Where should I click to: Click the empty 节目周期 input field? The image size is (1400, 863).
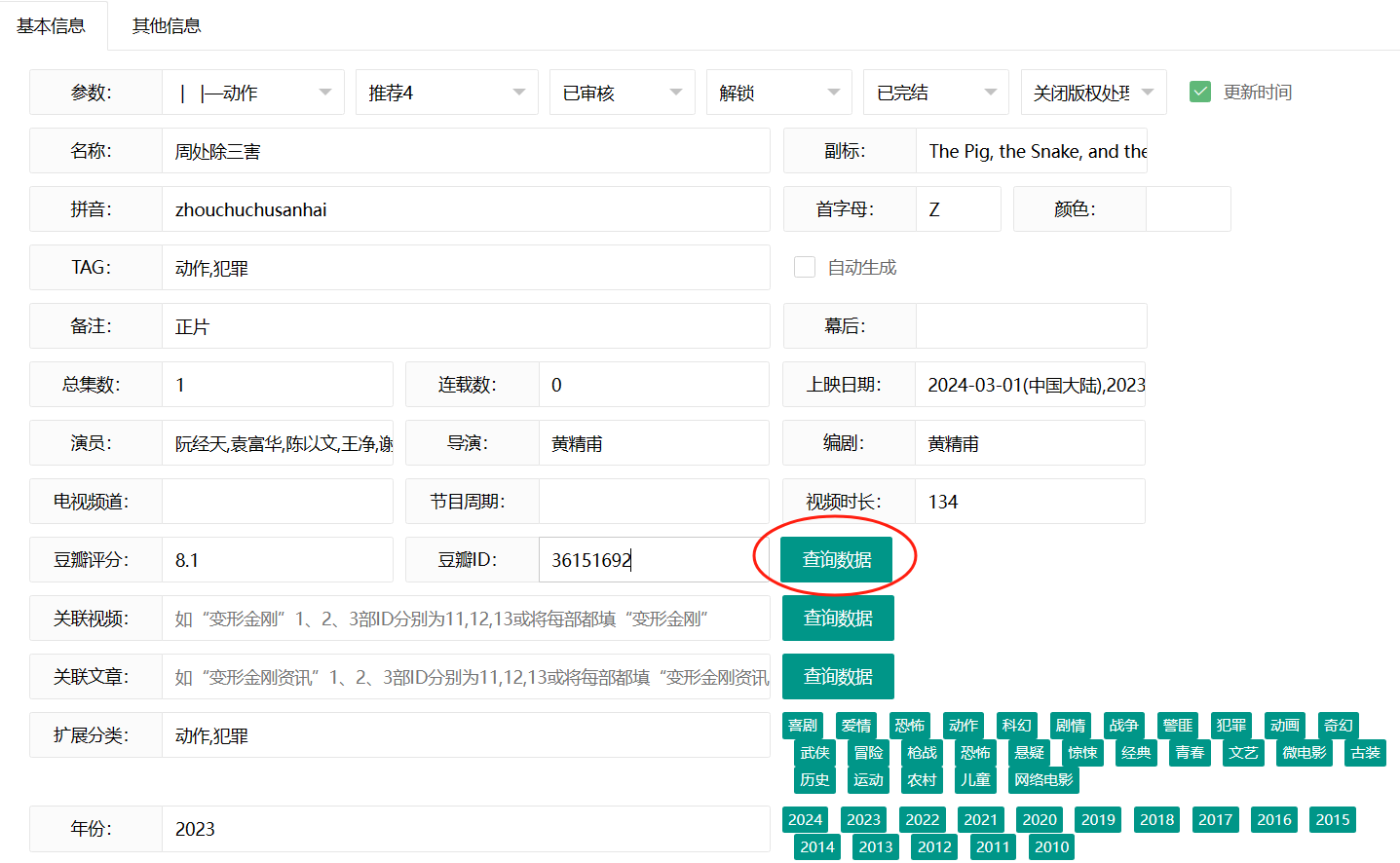pos(654,502)
